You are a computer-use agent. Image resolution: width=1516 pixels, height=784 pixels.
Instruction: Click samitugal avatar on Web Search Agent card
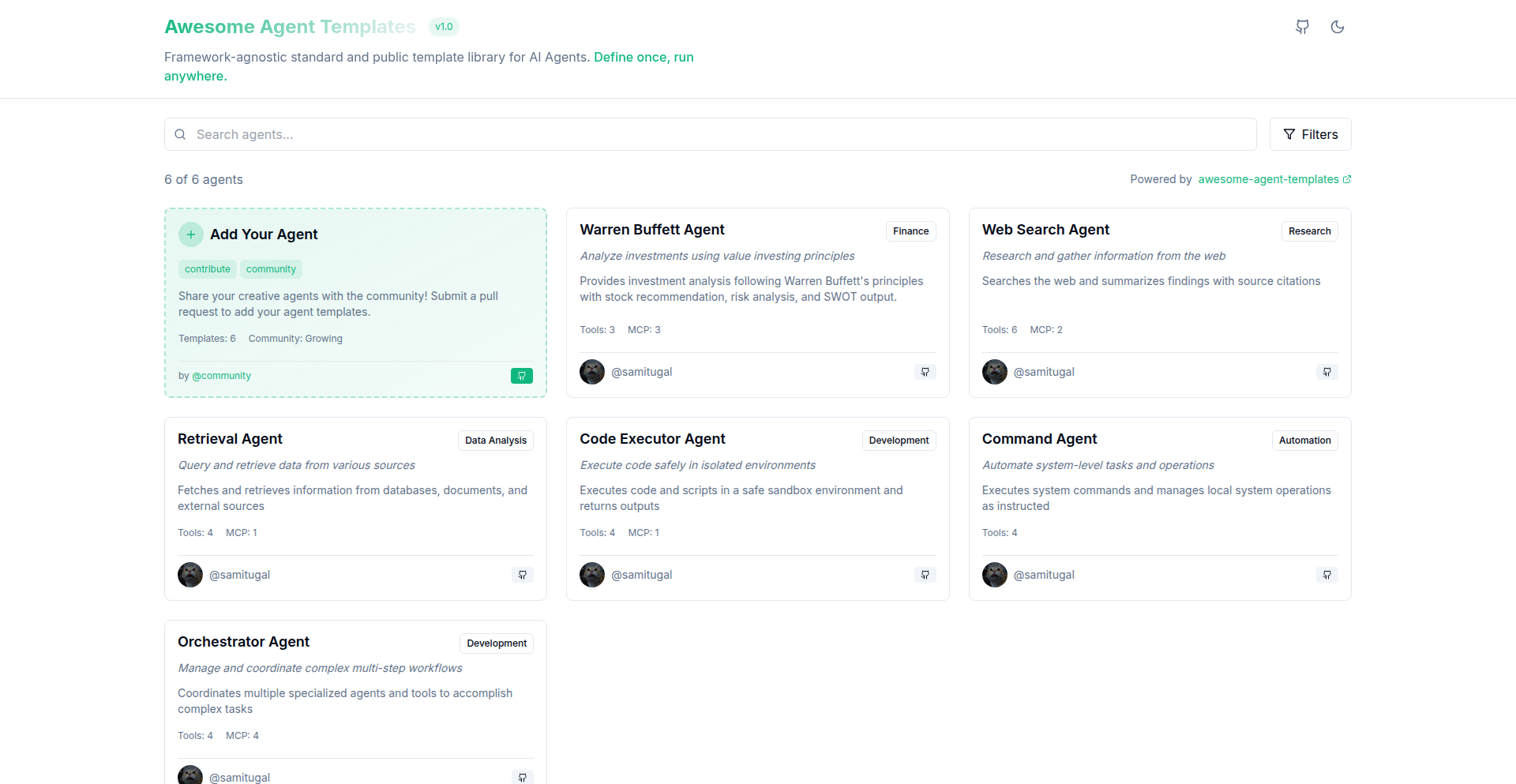(994, 372)
